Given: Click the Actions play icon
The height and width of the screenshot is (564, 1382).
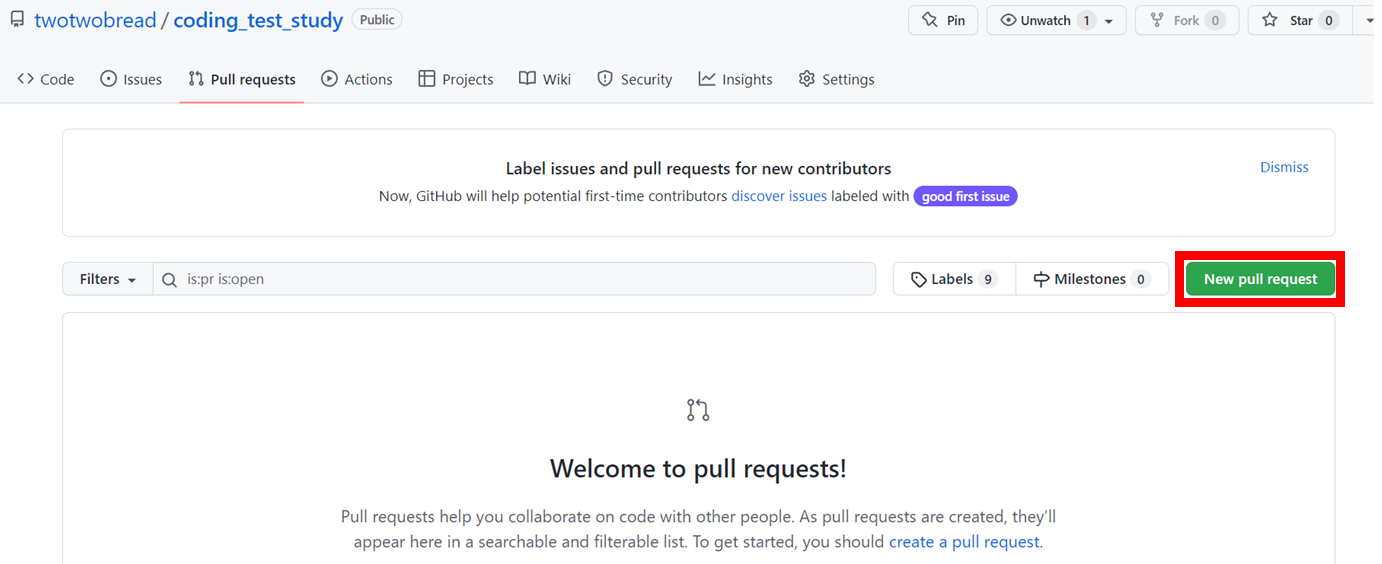Looking at the screenshot, I should tap(329, 79).
